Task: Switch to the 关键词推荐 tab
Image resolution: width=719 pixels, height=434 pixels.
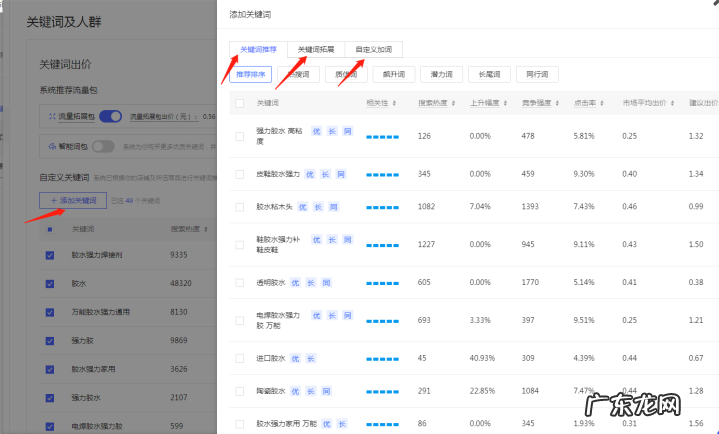Action: coord(259,50)
